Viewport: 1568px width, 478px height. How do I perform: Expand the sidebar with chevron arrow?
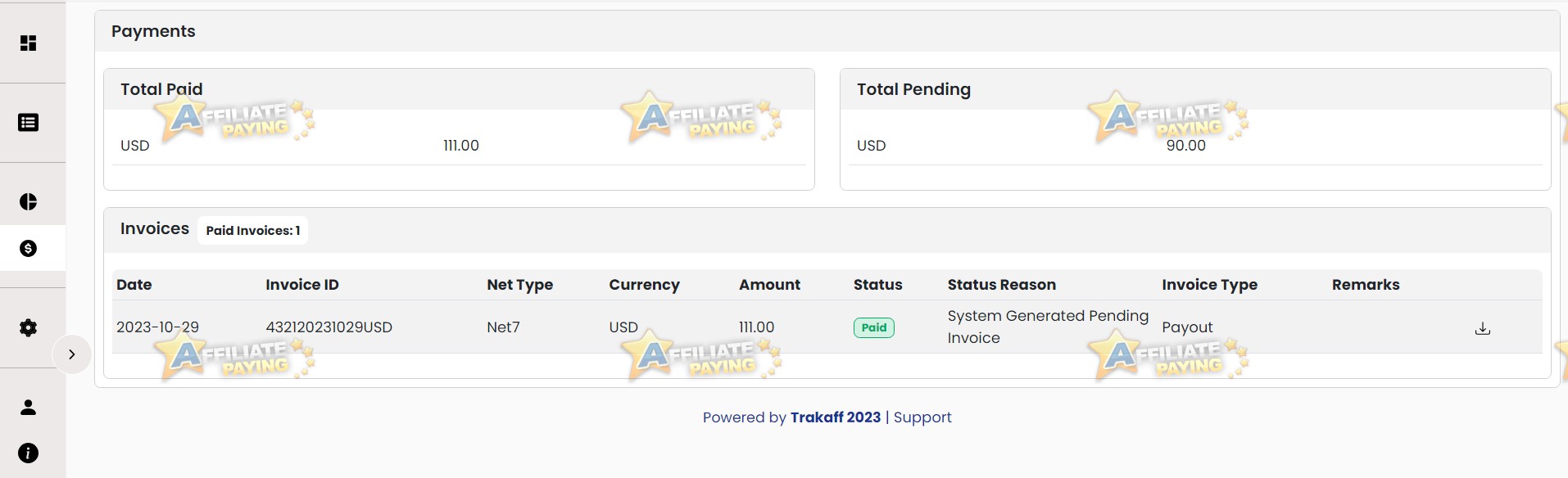71,354
